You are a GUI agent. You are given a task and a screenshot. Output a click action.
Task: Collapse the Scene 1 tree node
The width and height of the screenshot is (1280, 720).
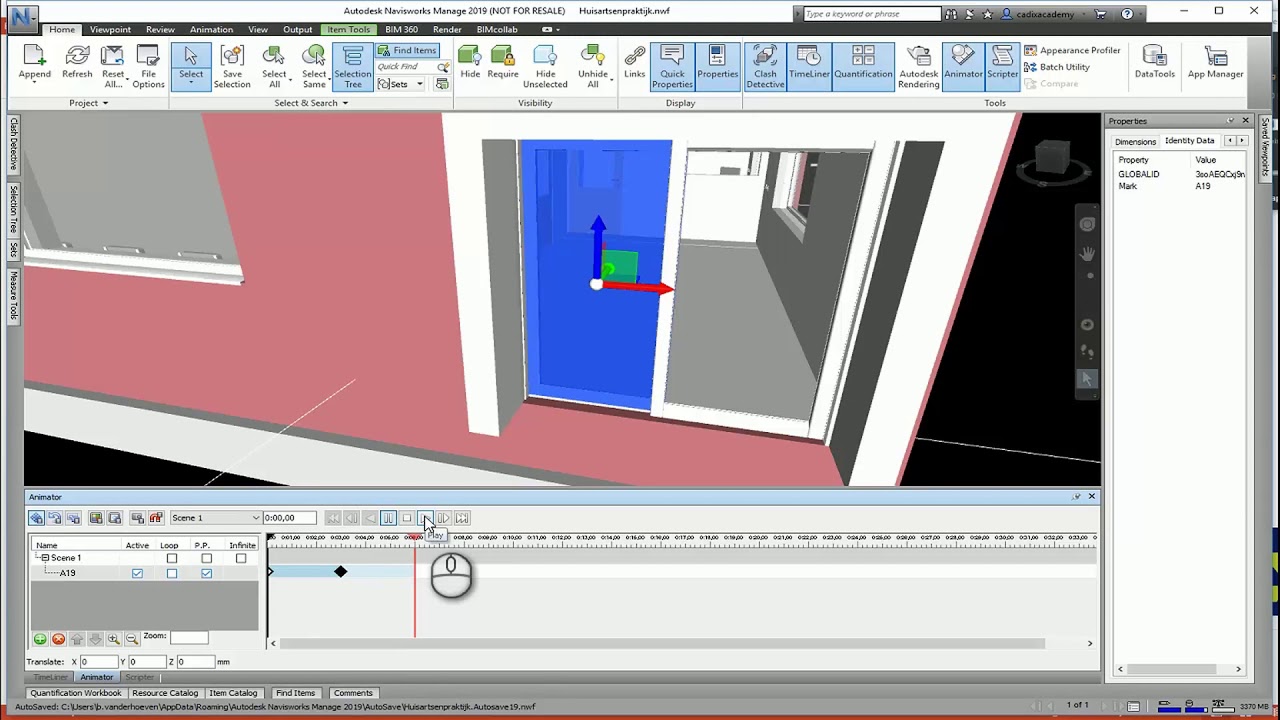coord(45,558)
